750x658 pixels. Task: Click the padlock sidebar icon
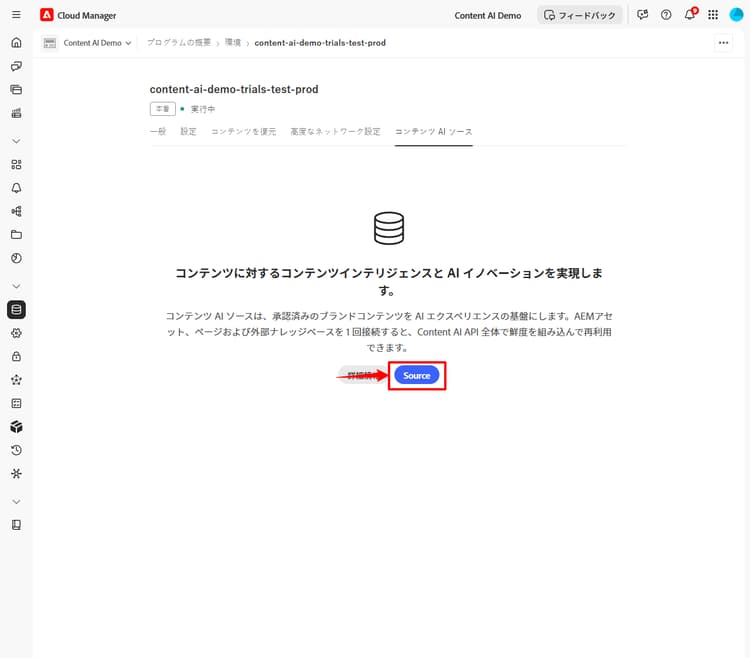coord(16,356)
